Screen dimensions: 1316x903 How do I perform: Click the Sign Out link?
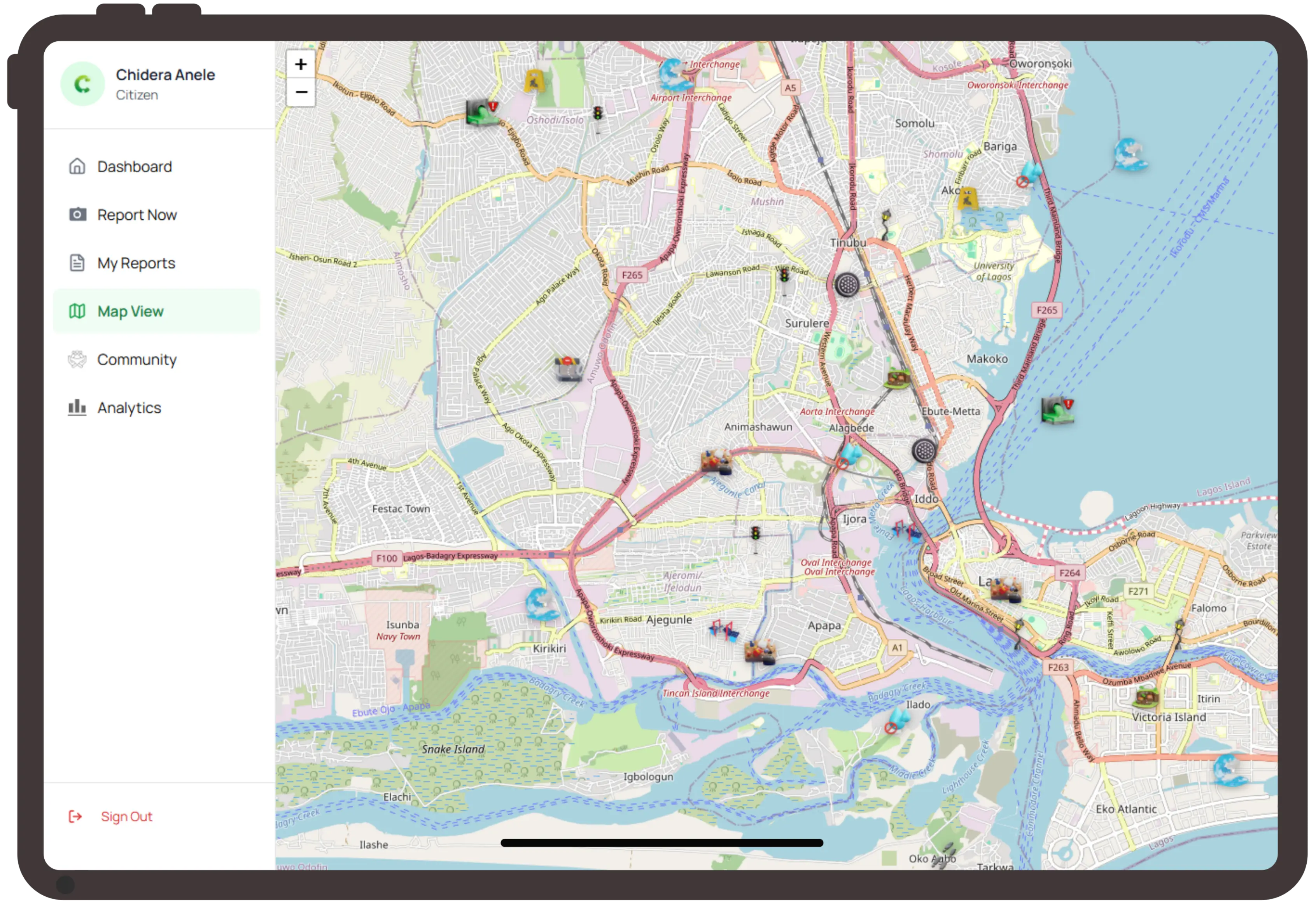(126, 816)
